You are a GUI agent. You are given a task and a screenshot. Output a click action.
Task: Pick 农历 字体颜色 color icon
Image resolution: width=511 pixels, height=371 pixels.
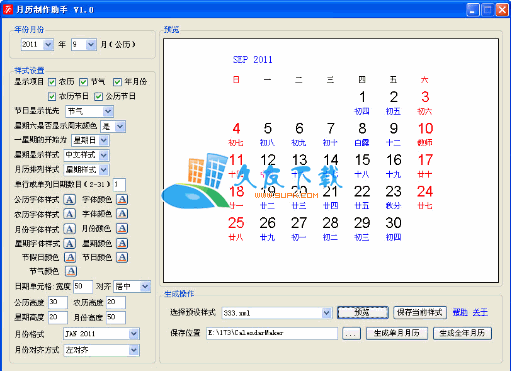[x=122, y=214]
